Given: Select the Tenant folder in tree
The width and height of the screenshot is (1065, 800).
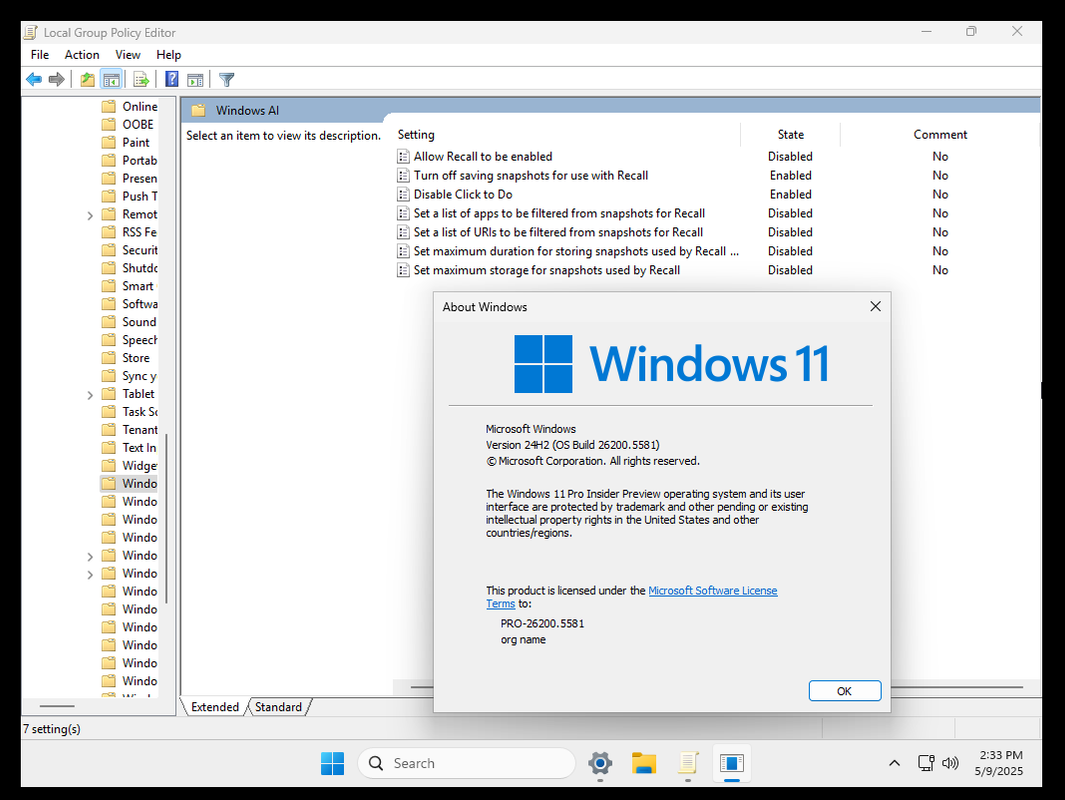Looking at the screenshot, I should pos(140,430).
